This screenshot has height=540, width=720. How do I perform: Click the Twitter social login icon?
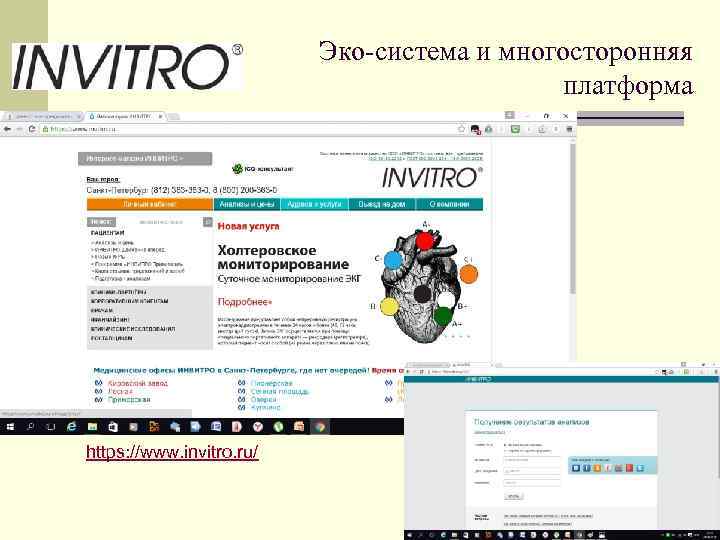[x=640, y=468]
